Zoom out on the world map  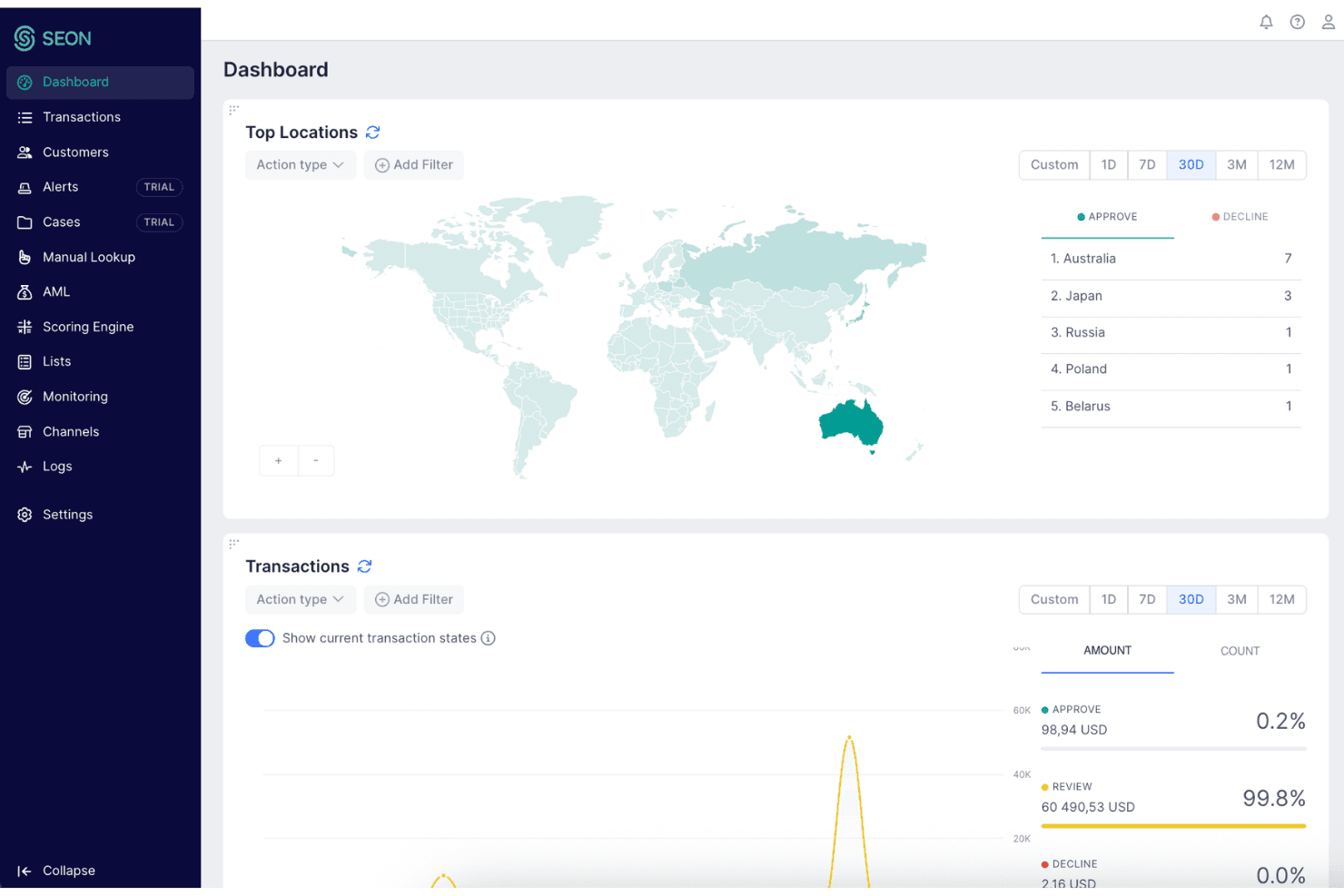point(316,460)
